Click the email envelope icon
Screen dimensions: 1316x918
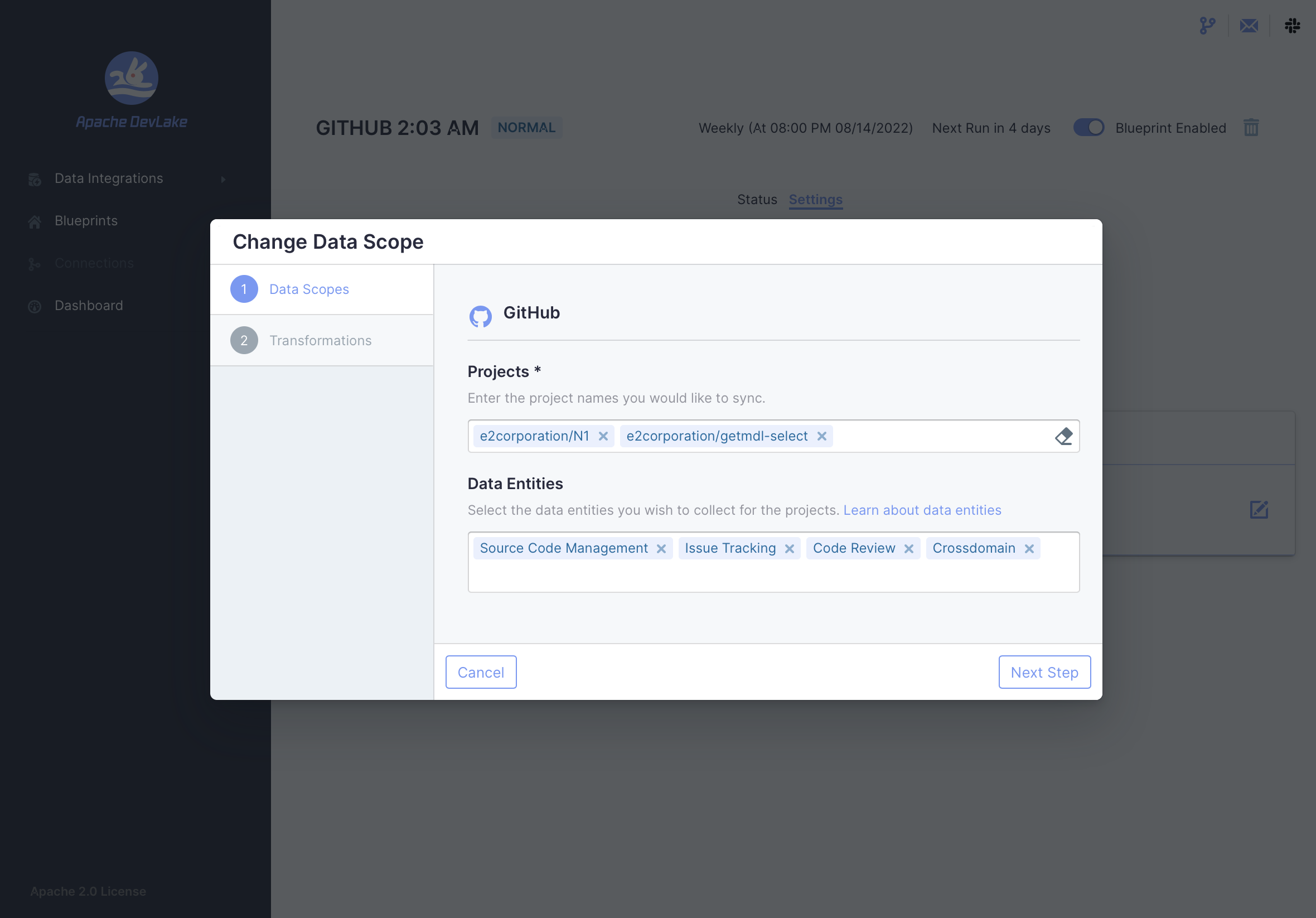(1249, 26)
